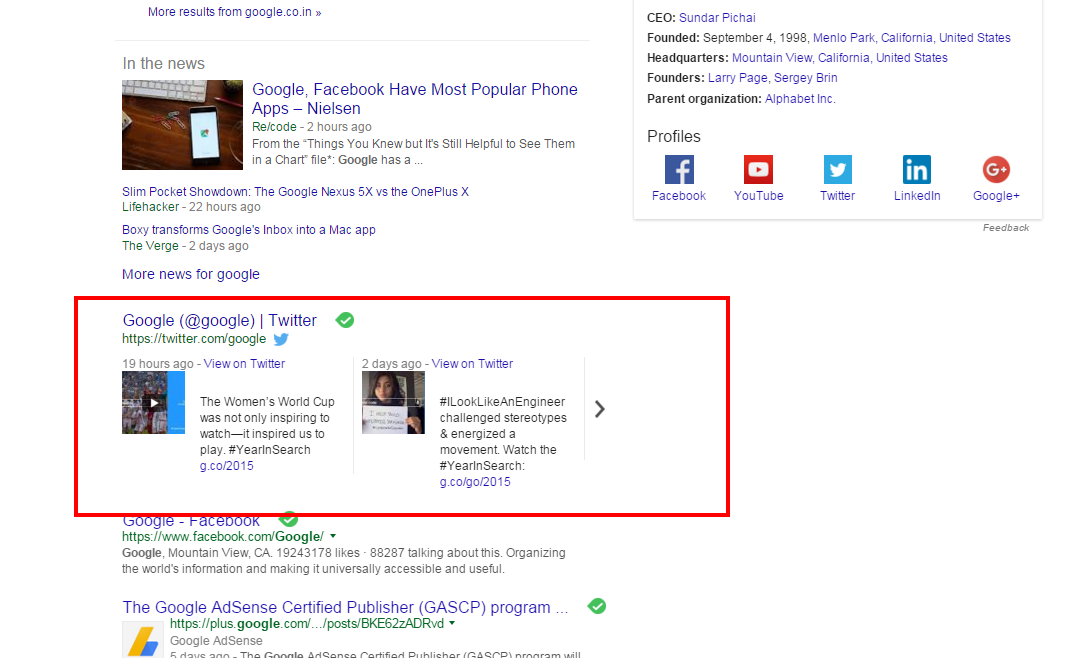Click green checkmark beside AdSense Certified Publisher result
1070x658 pixels.
click(x=596, y=606)
